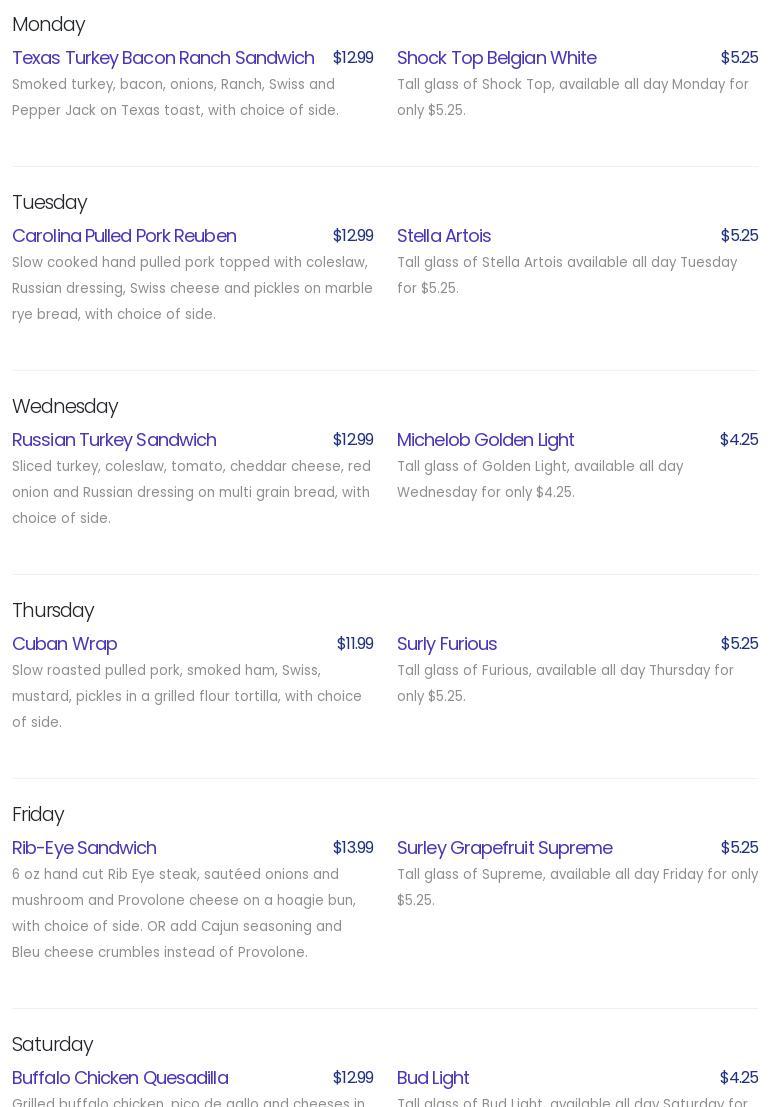770x1107 pixels.
Task: Open the Stella Artois menu item
Action: (x=444, y=236)
